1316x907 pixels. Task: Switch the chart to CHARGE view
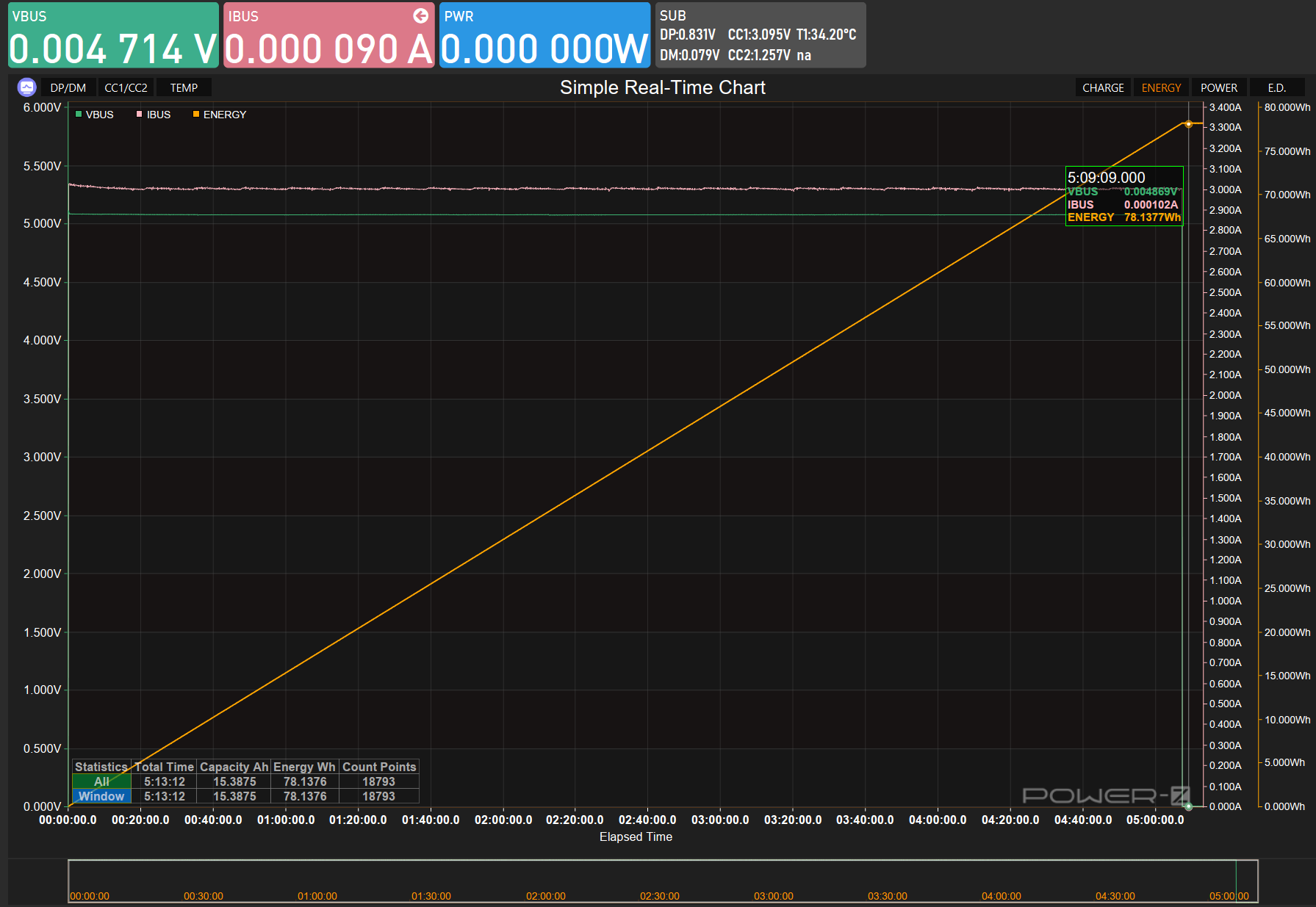point(1103,88)
